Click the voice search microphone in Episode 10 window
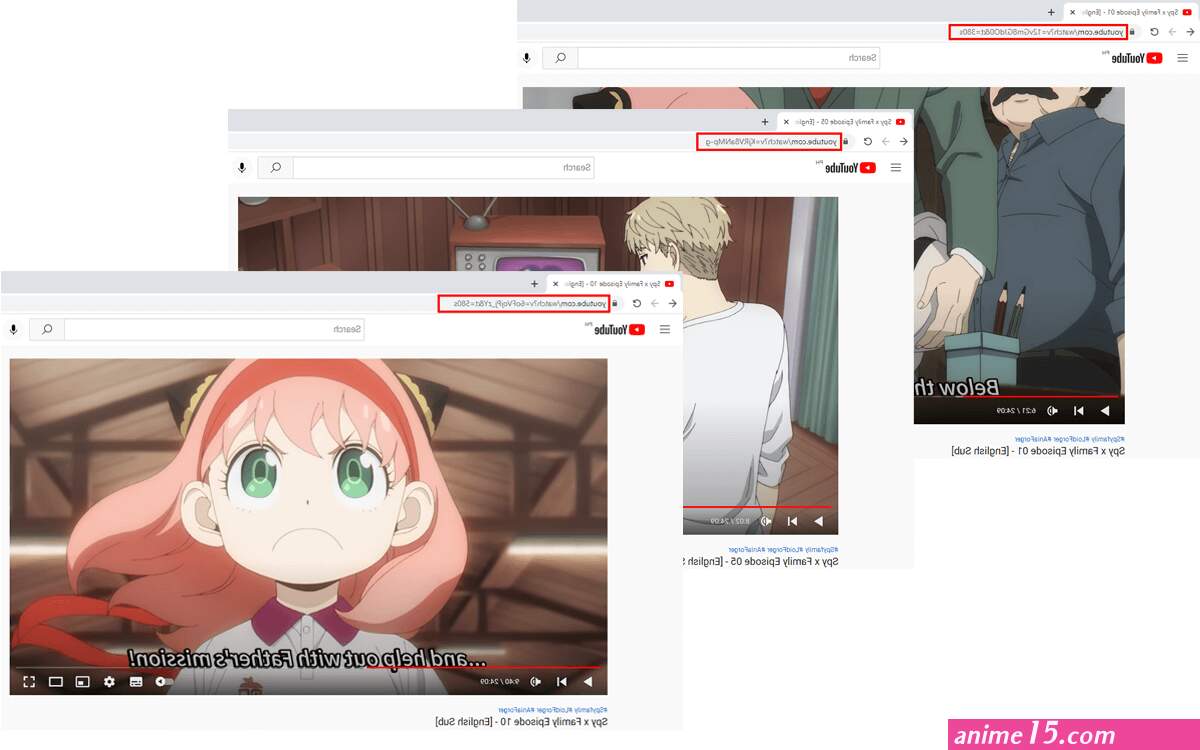The image size is (1200, 750). [x=14, y=329]
